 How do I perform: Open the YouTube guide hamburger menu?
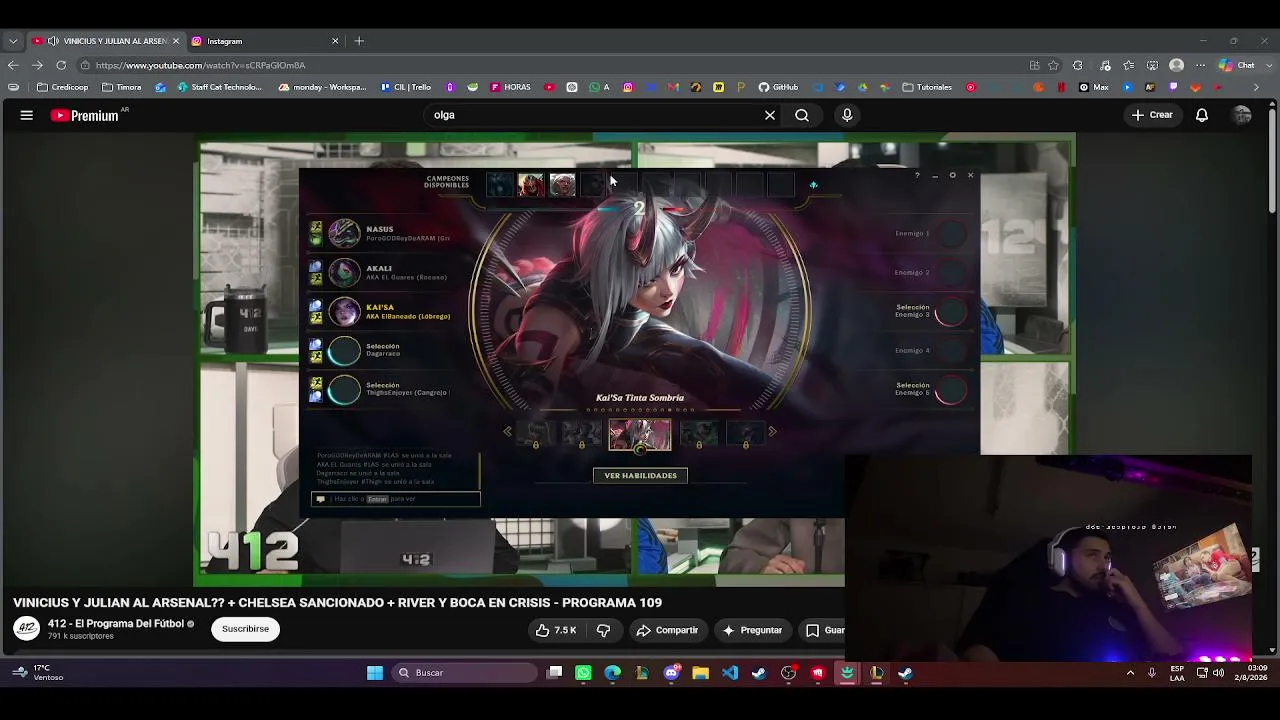click(x=27, y=115)
